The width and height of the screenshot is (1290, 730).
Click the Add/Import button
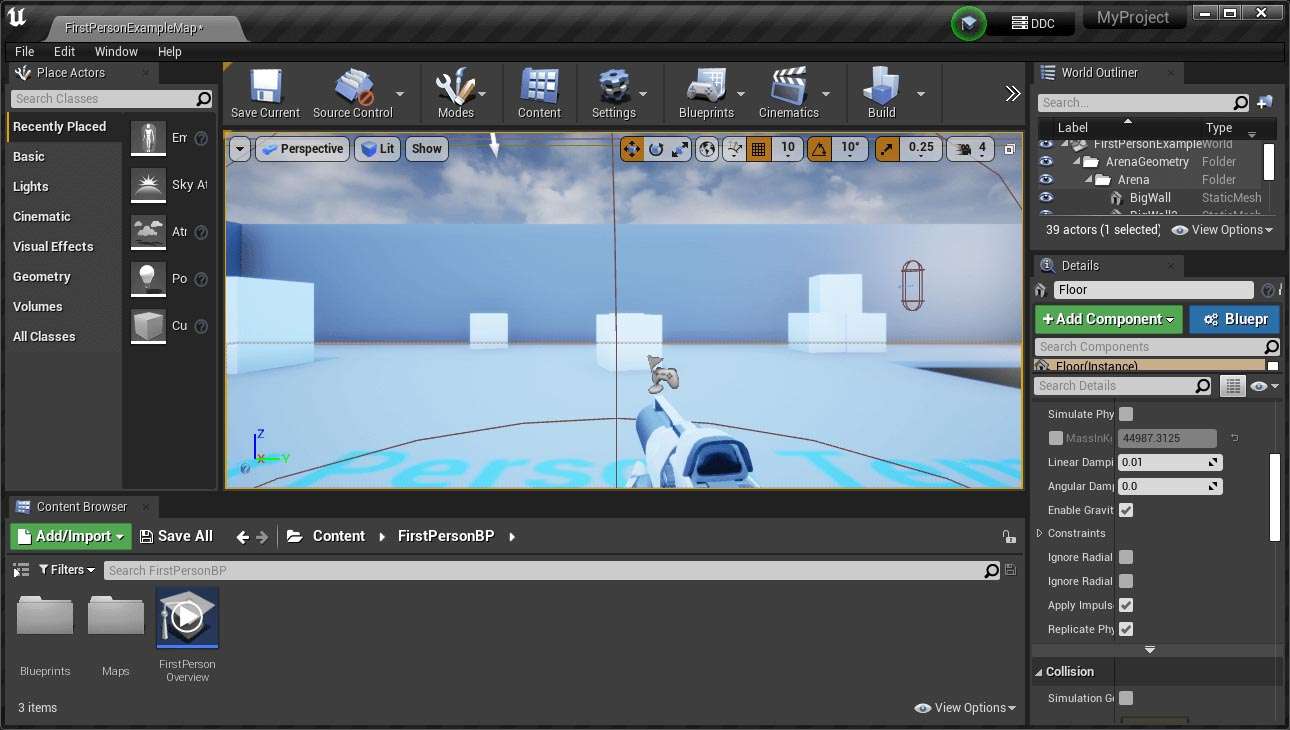[71, 536]
